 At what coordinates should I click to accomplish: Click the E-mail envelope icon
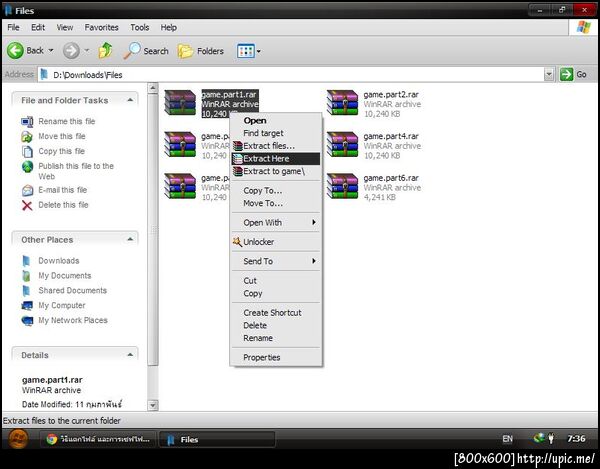[x=27, y=190]
